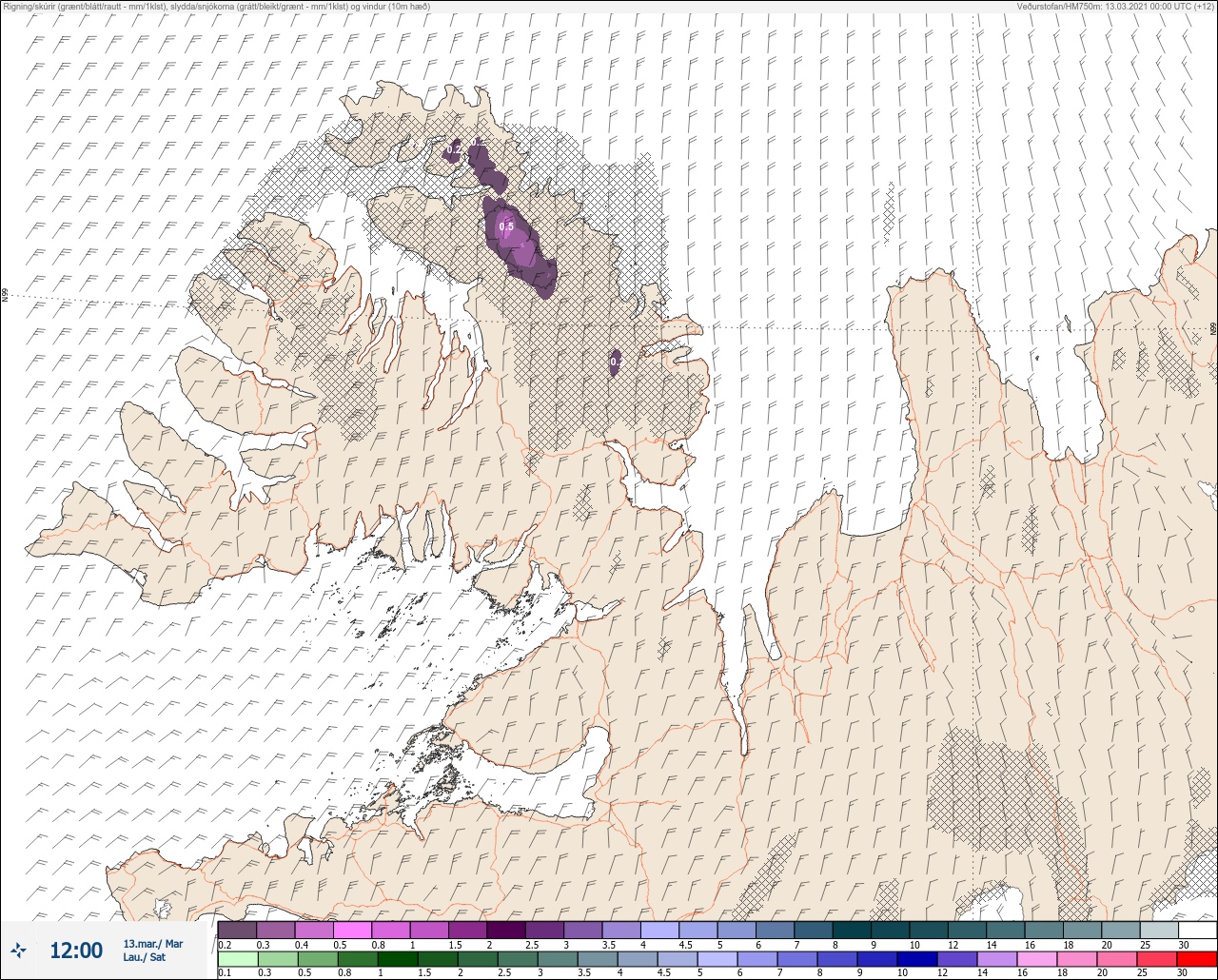Click the upper legend row grey swatch labeled 25
This screenshot has height=980, width=1218.
tap(1159, 930)
